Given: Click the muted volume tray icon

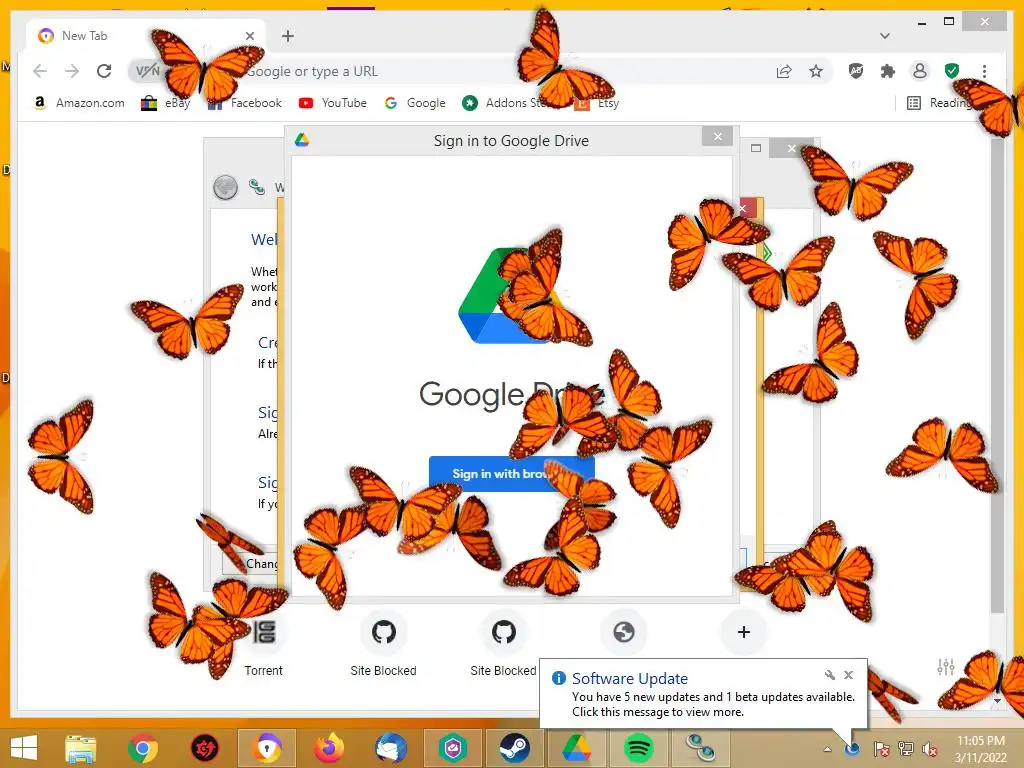Looking at the screenshot, I should [x=929, y=749].
